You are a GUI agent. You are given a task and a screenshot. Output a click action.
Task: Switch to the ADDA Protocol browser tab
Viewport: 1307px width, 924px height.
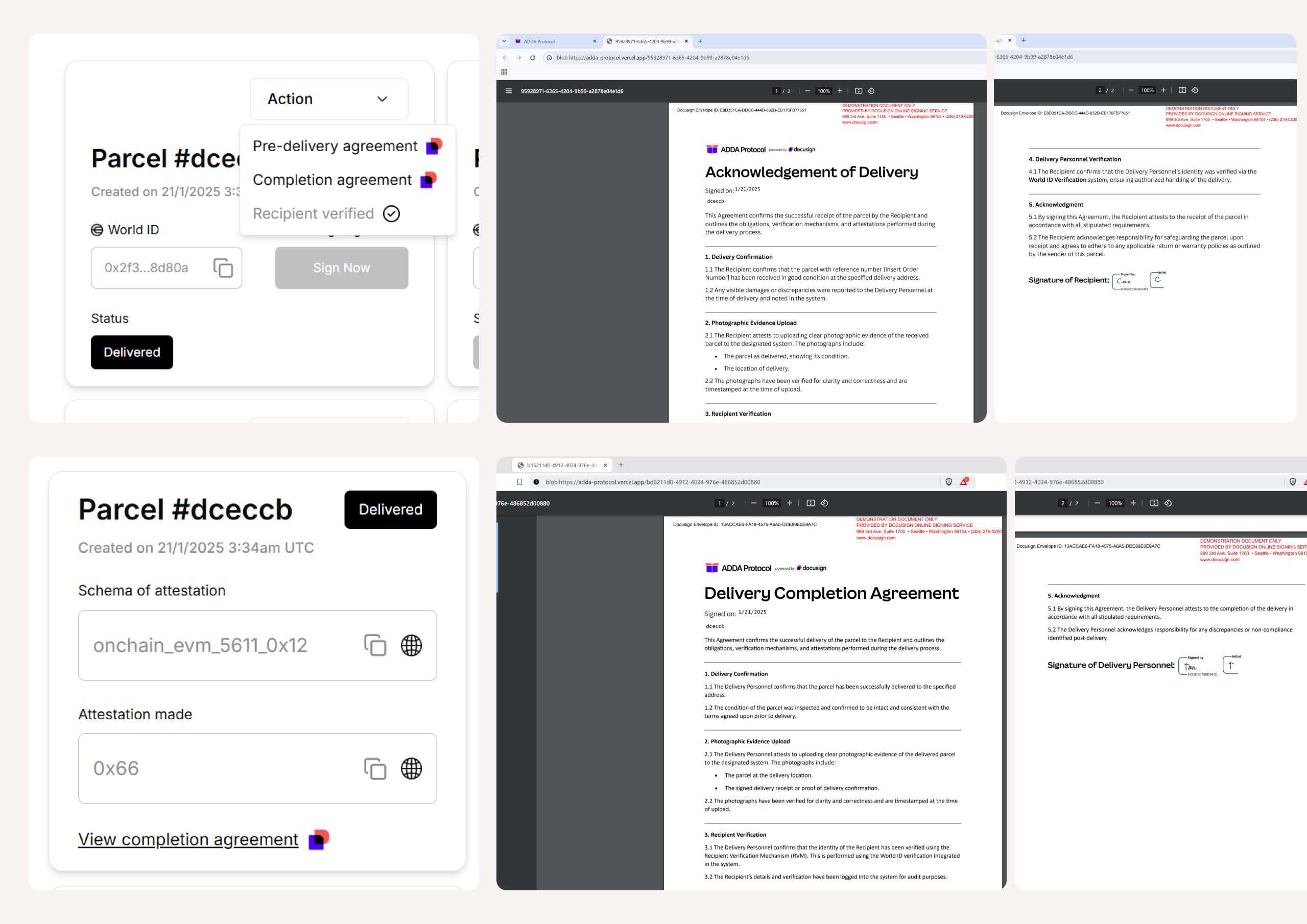coord(539,41)
